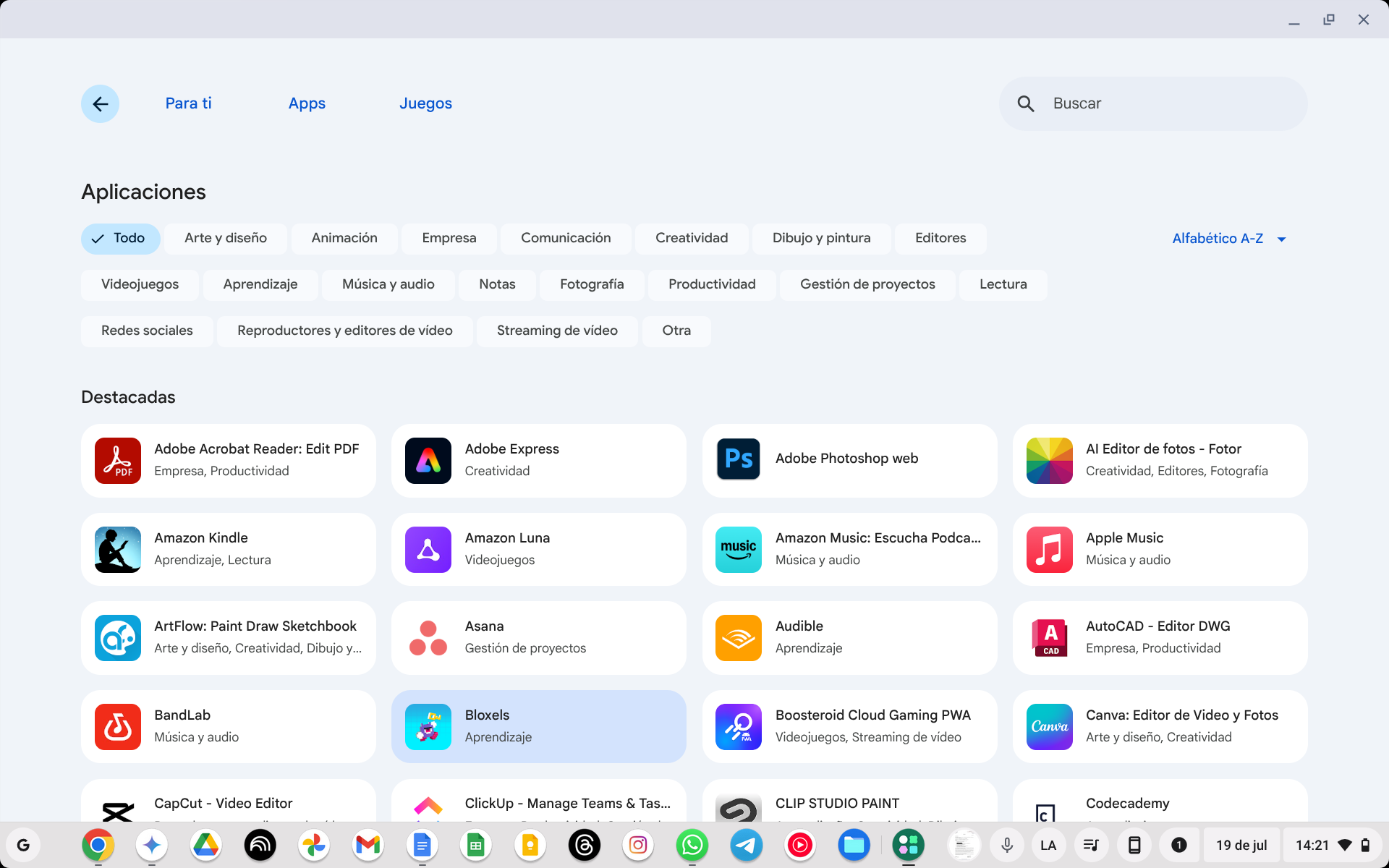The height and width of the screenshot is (868, 1389).
Task: Open the Asana three-dots icon
Action: tap(428, 638)
